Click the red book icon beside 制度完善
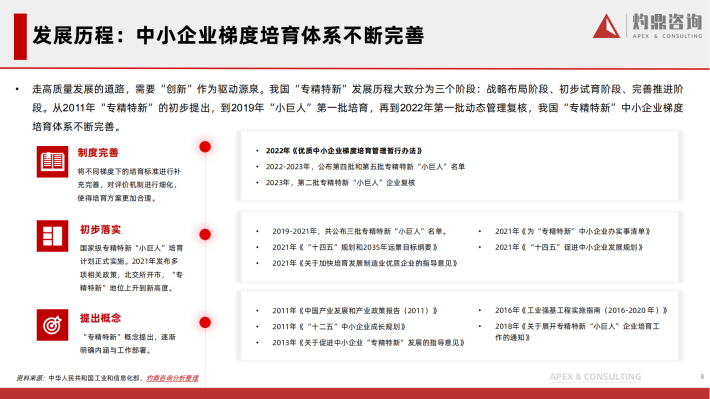This screenshot has width=710, height=399. 53,162
